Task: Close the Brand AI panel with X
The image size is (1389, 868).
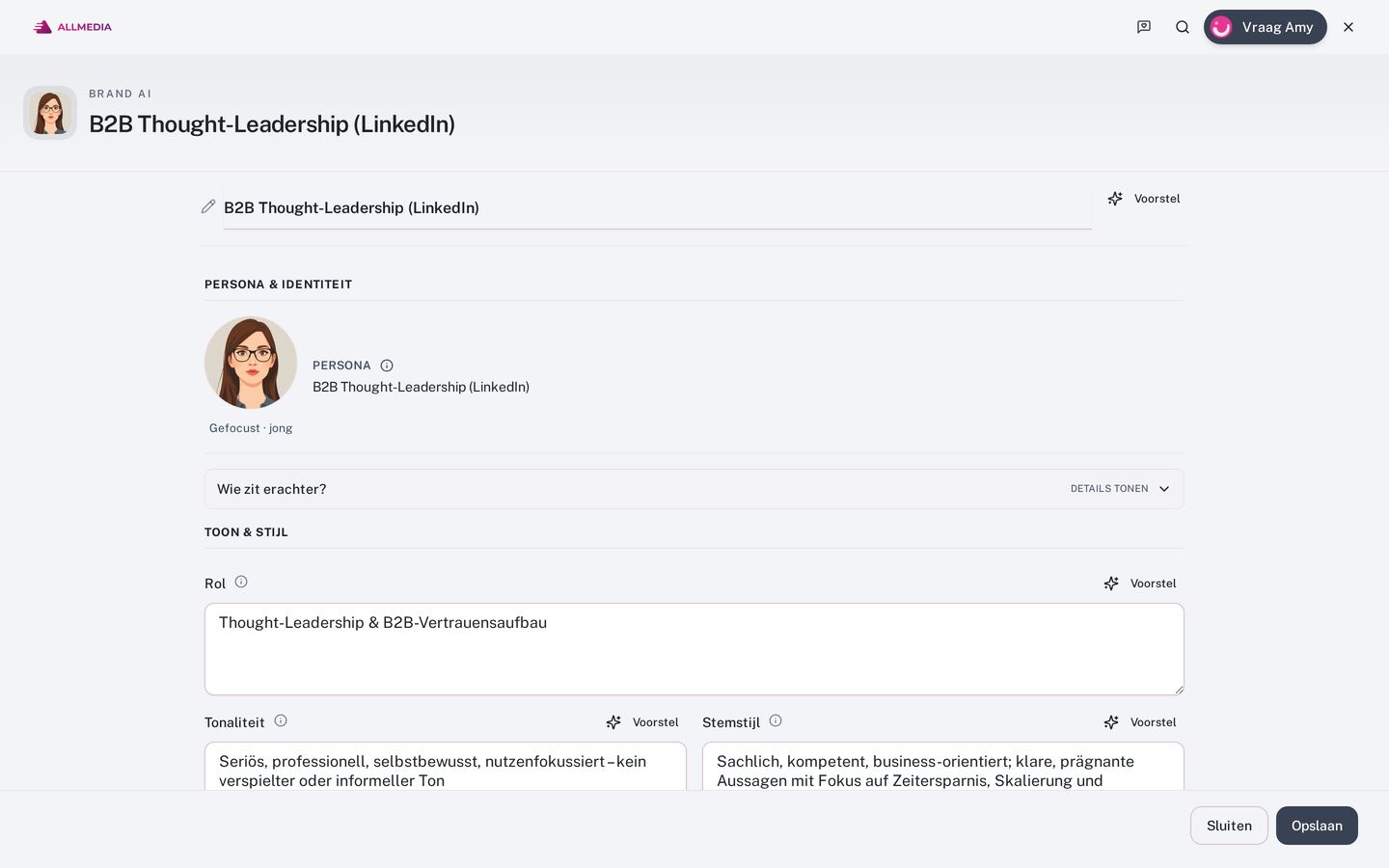Action: tap(1348, 27)
